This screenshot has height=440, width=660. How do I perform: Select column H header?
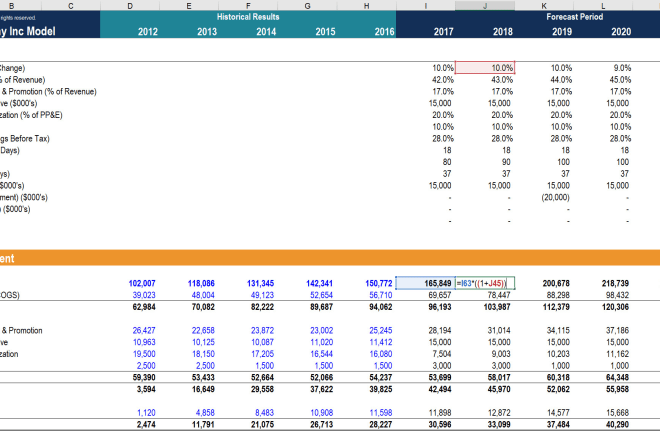(x=366, y=5)
